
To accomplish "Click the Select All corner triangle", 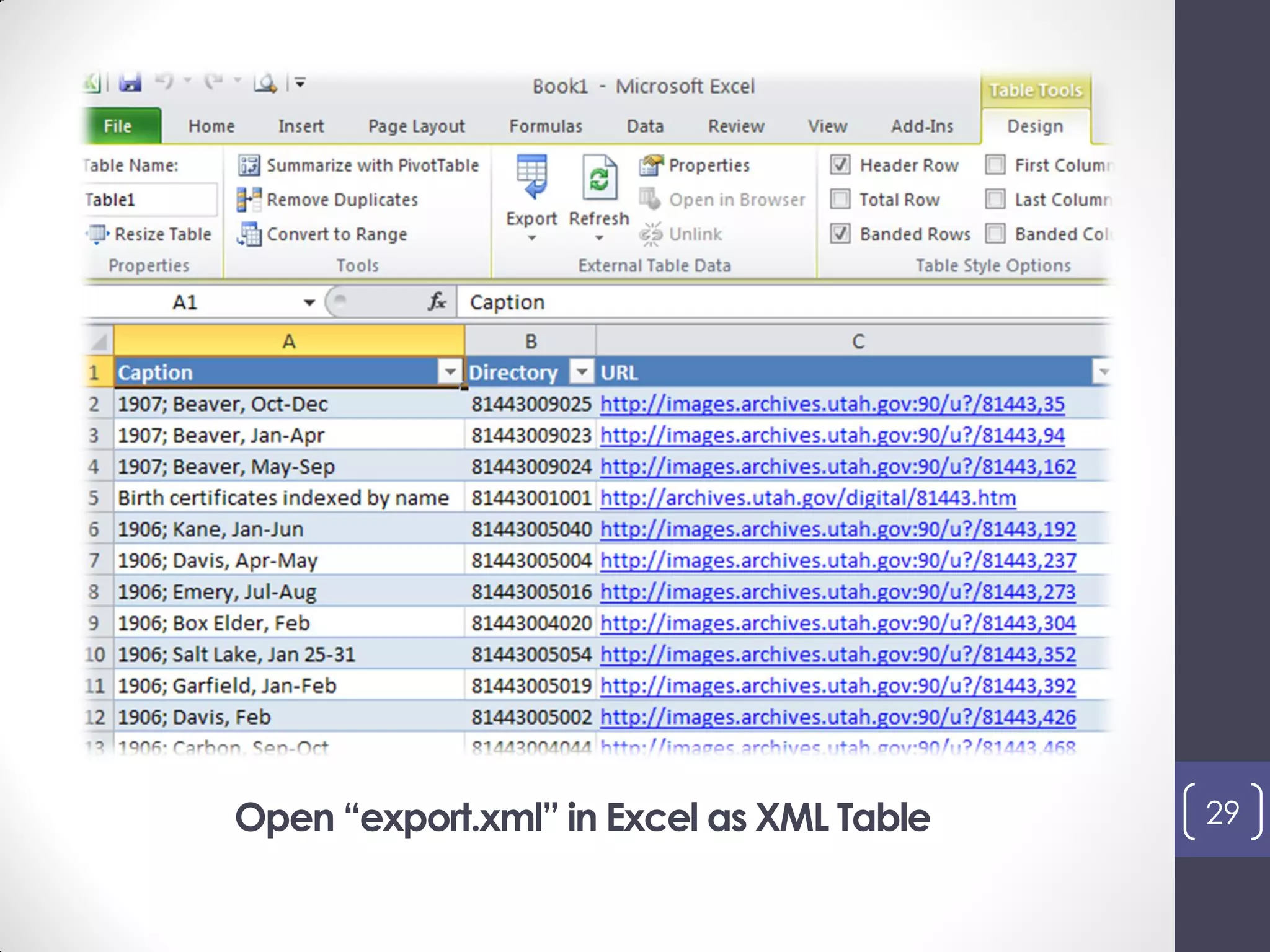I will [x=99, y=341].
